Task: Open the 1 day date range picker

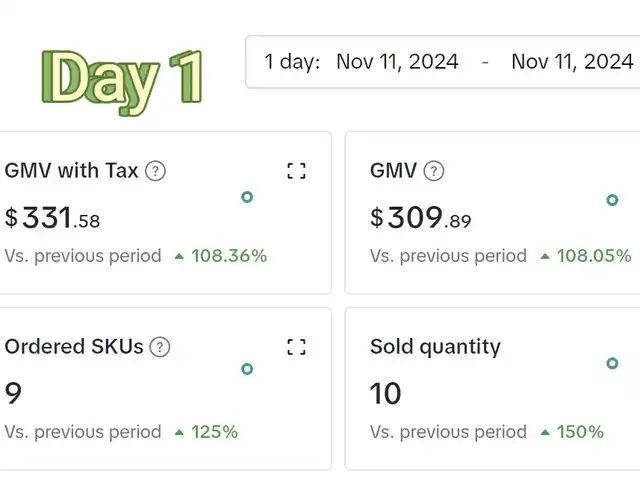Action: point(443,62)
